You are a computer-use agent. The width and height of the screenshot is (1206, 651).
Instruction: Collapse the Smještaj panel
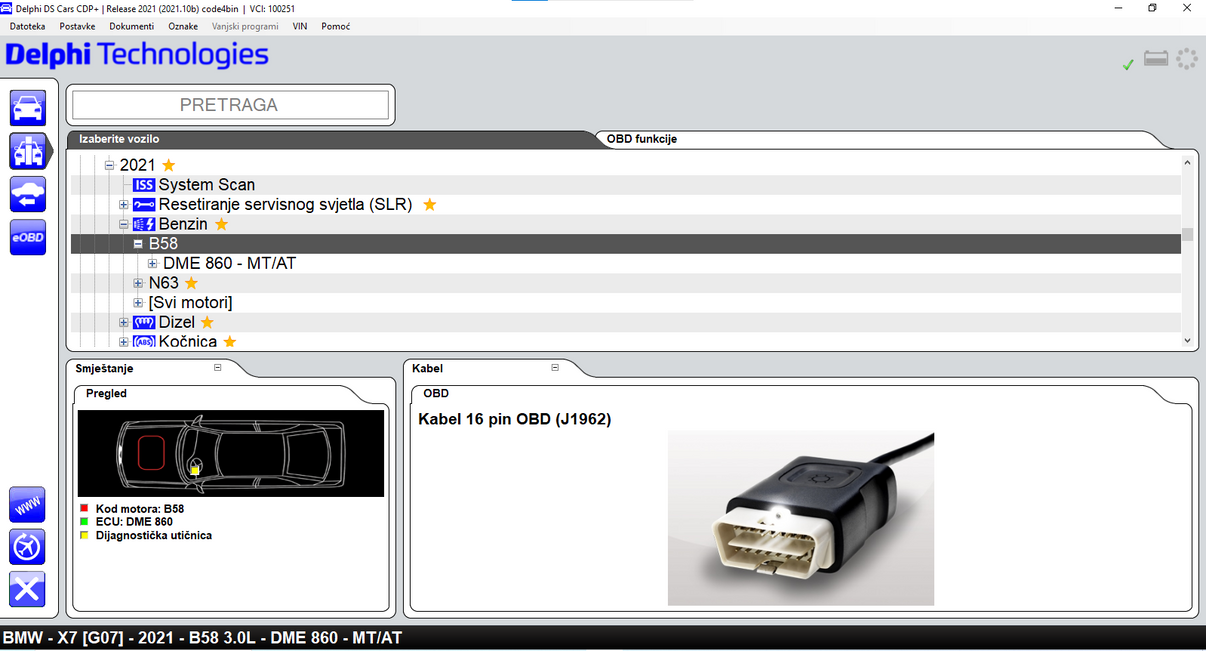(x=217, y=368)
